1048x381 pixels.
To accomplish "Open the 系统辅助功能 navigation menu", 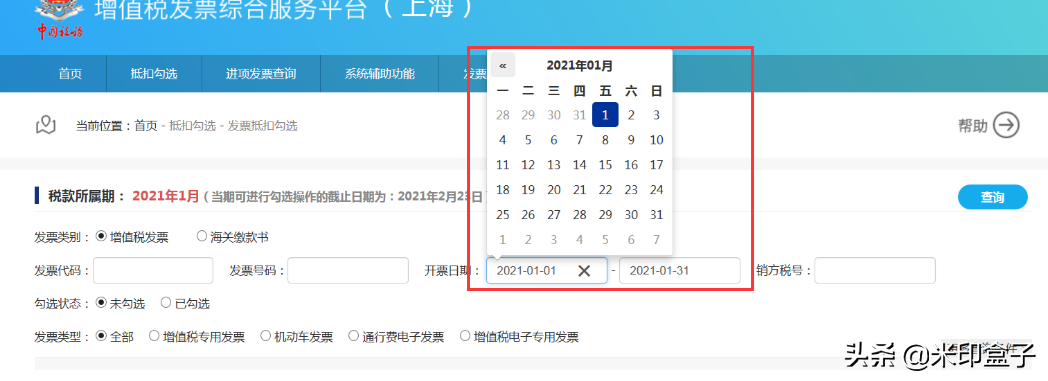I will tap(380, 74).
